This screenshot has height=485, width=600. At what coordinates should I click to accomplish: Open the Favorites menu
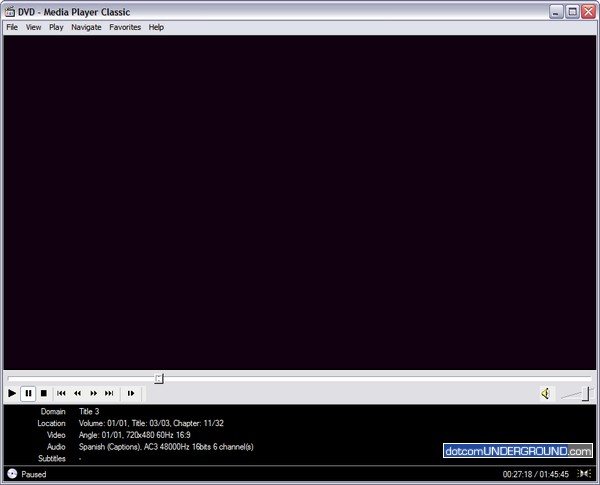[125, 27]
